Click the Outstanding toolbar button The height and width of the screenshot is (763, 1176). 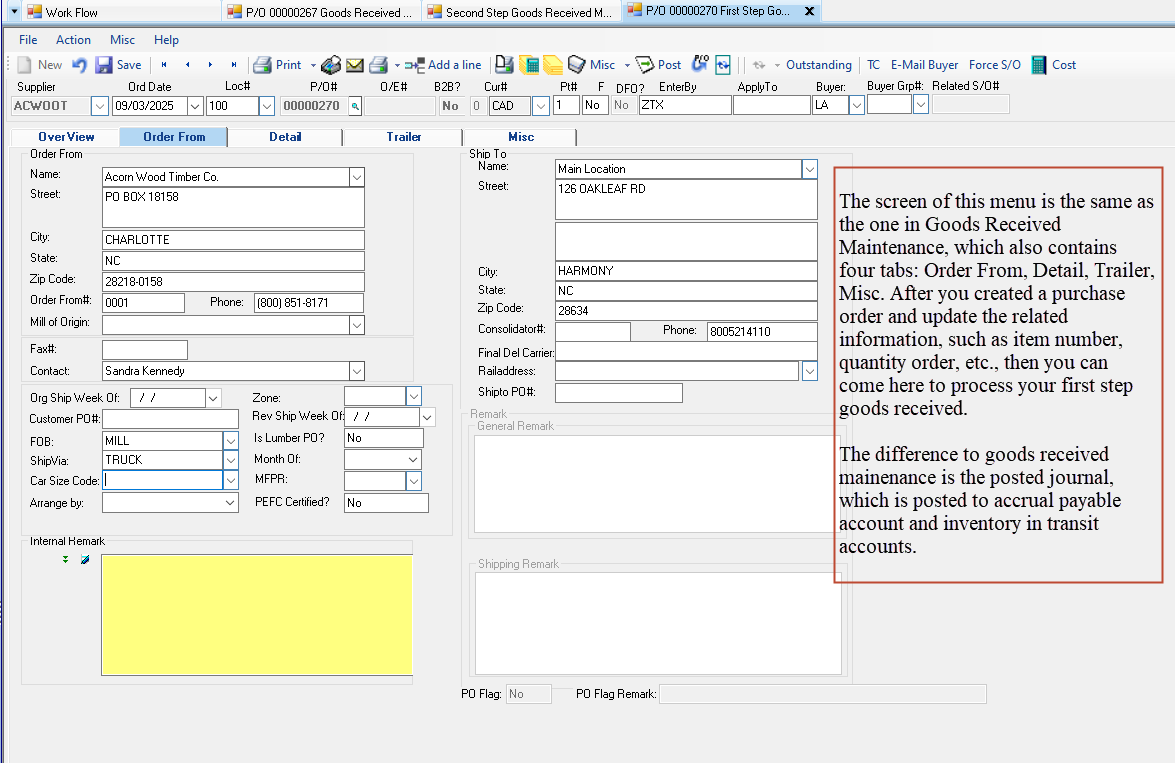tap(818, 65)
